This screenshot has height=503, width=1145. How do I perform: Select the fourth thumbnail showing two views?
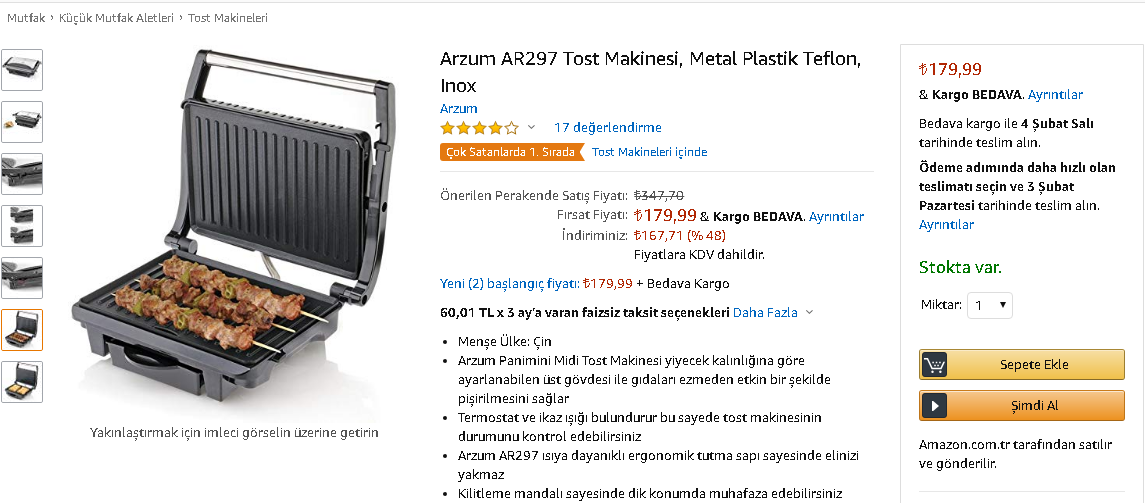pyautogui.click(x=22, y=226)
